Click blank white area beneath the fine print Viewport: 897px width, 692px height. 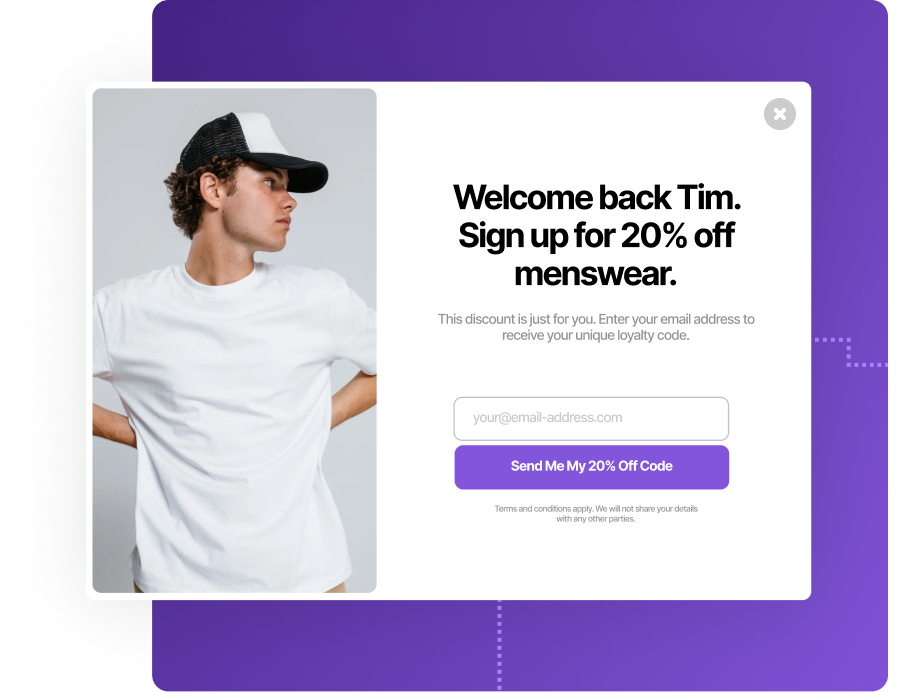[x=595, y=560]
